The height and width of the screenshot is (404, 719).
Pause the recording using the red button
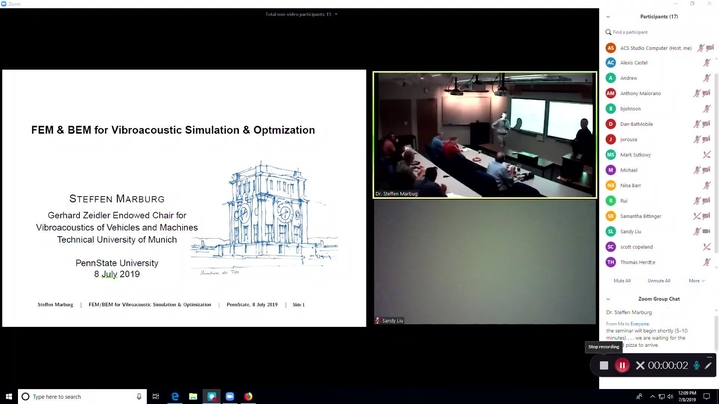[622, 366]
